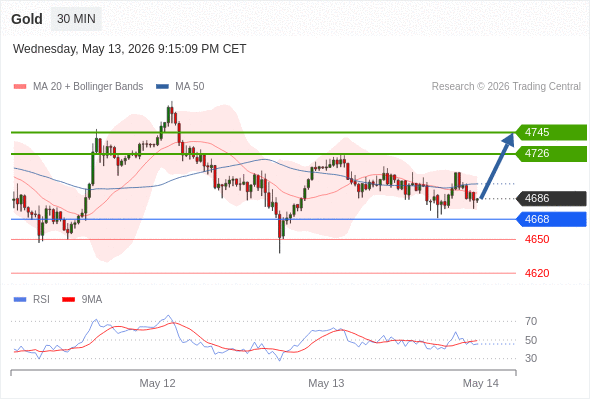
Task: Click the RSI 50 axis value
Action: coord(531,340)
